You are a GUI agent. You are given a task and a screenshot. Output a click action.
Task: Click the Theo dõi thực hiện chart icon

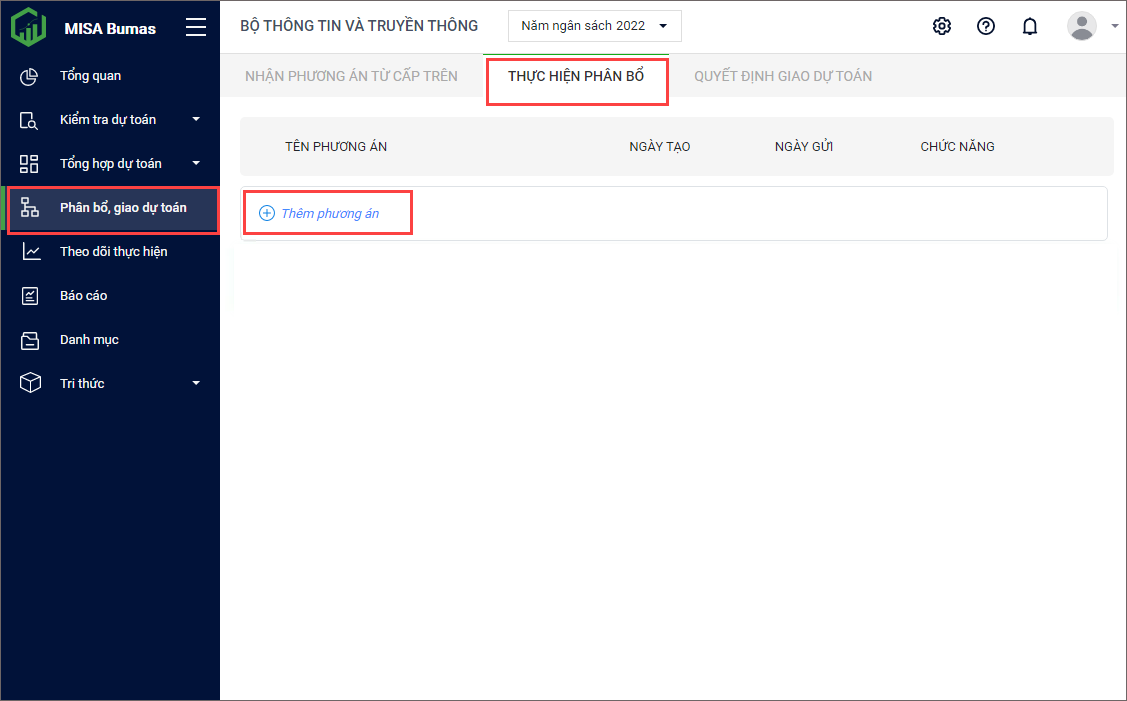(31, 252)
